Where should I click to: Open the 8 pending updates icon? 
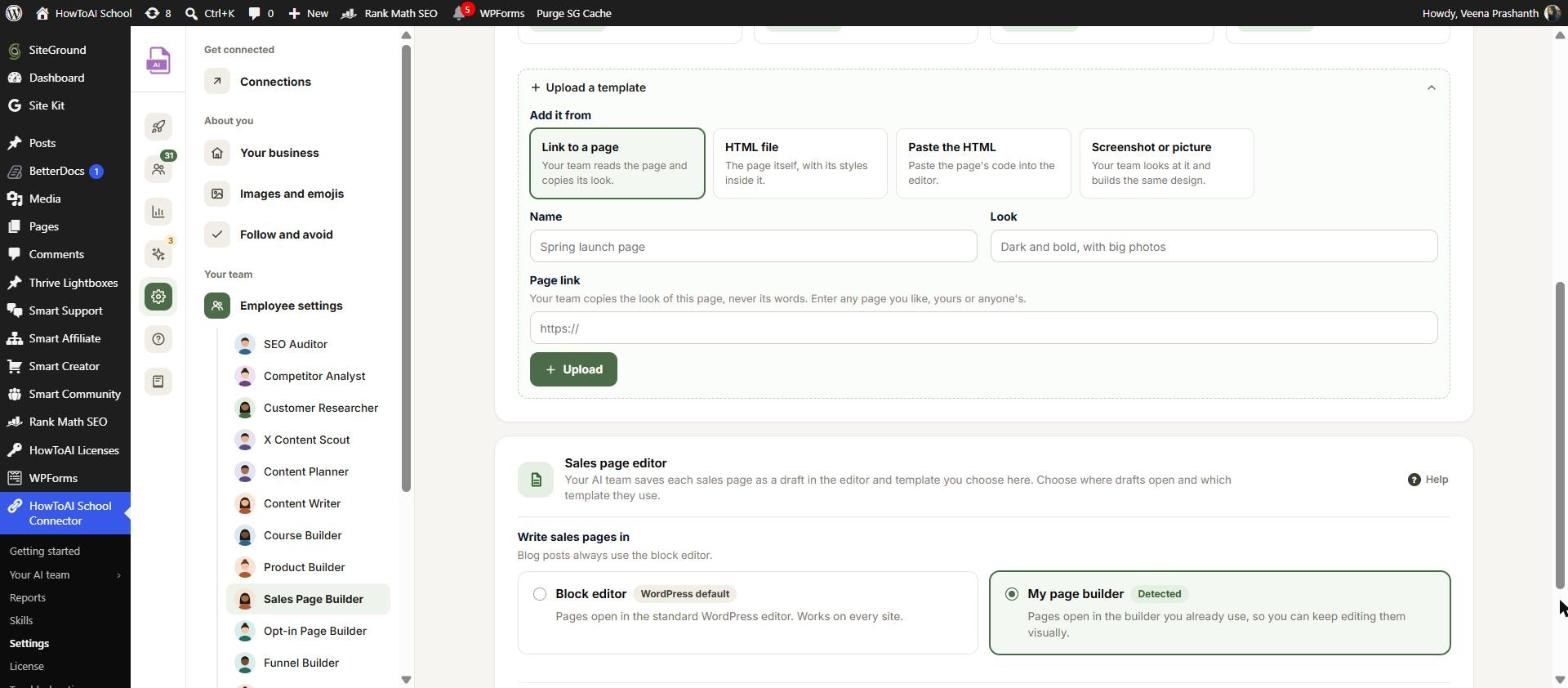(x=157, y=13)
